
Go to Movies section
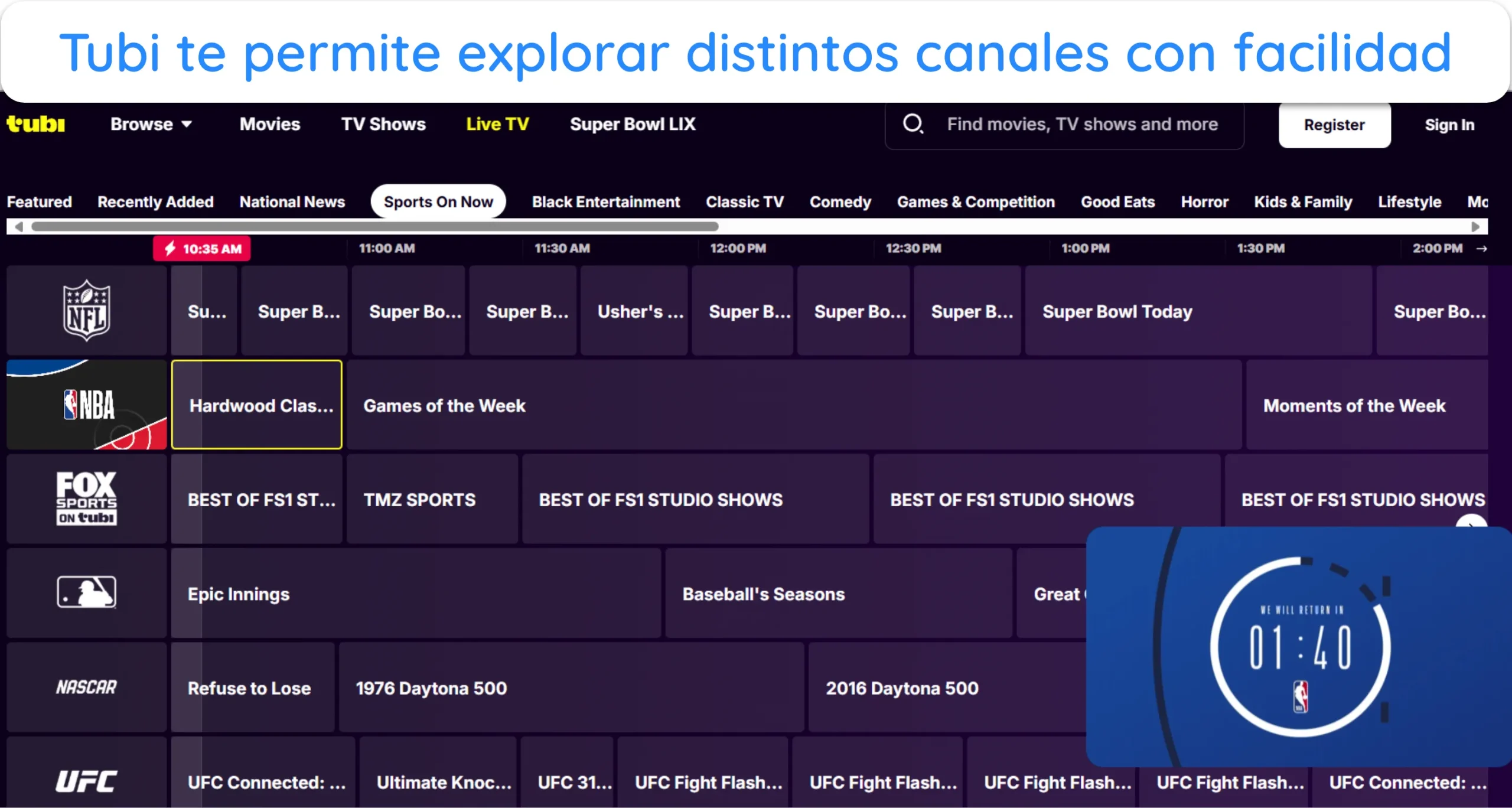tap(270, 124)
